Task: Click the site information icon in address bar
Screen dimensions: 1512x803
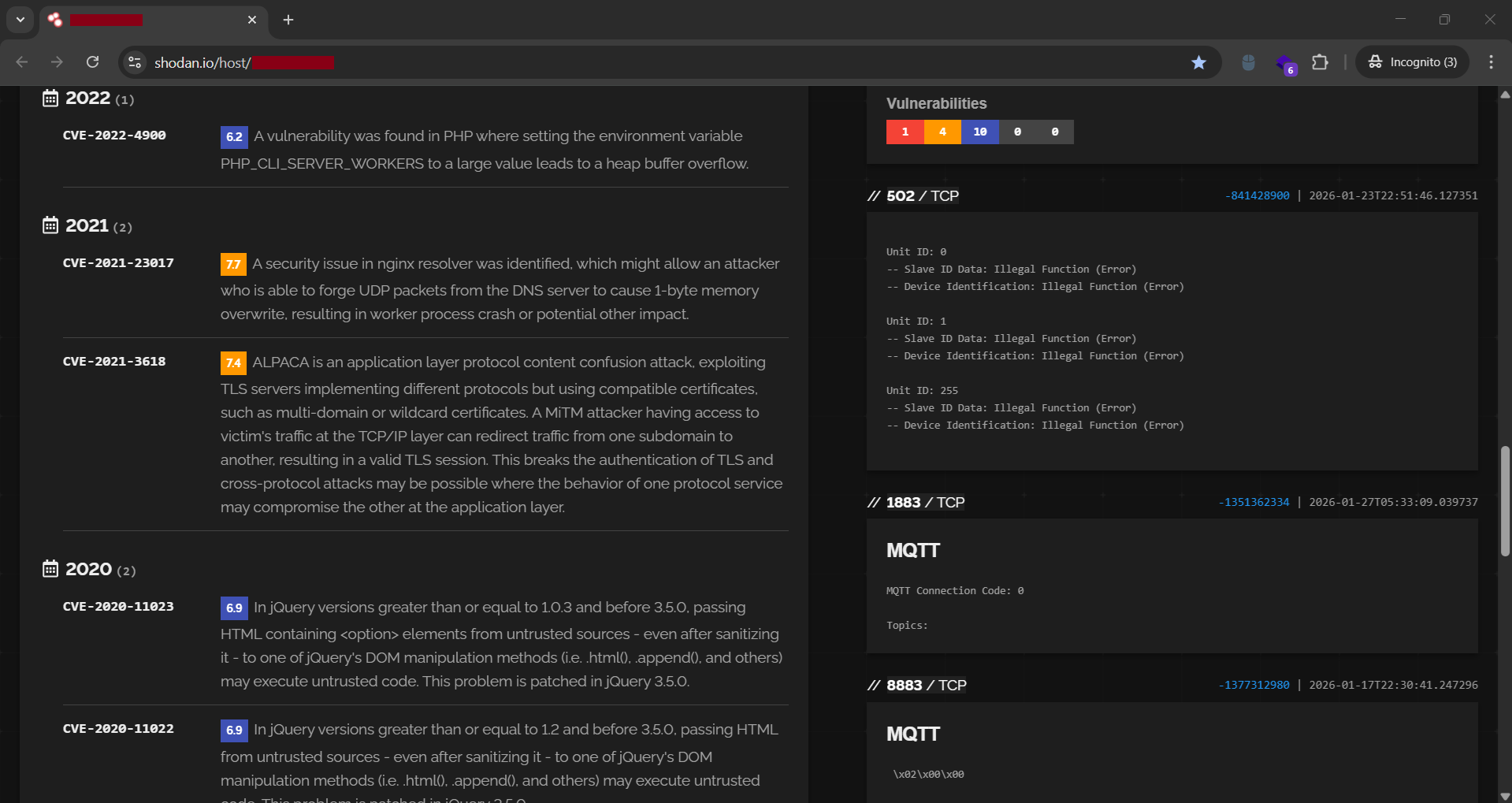Action: point(134,61)
